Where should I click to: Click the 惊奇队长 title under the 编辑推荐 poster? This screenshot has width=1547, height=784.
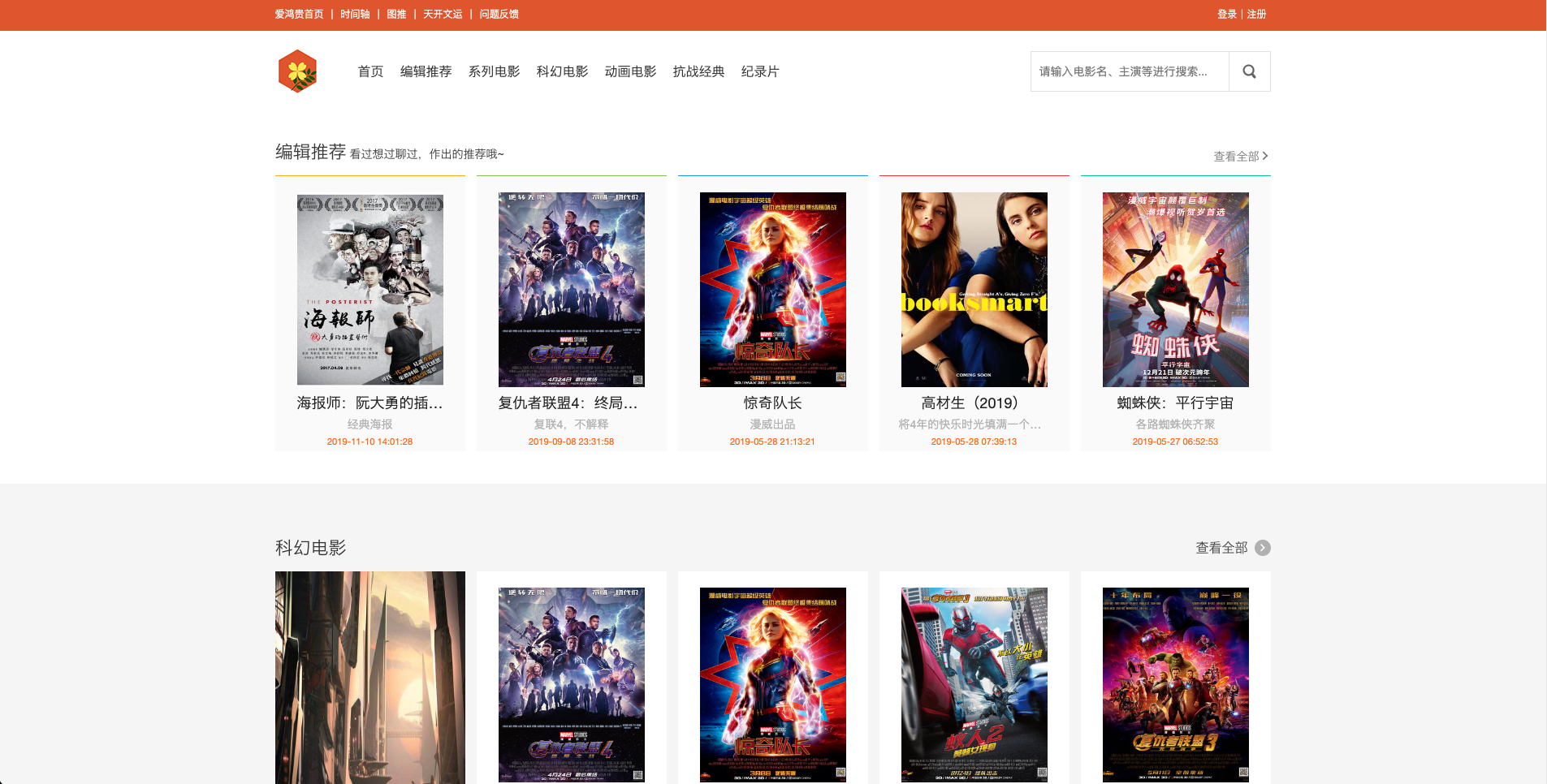[x=773, y=403]
